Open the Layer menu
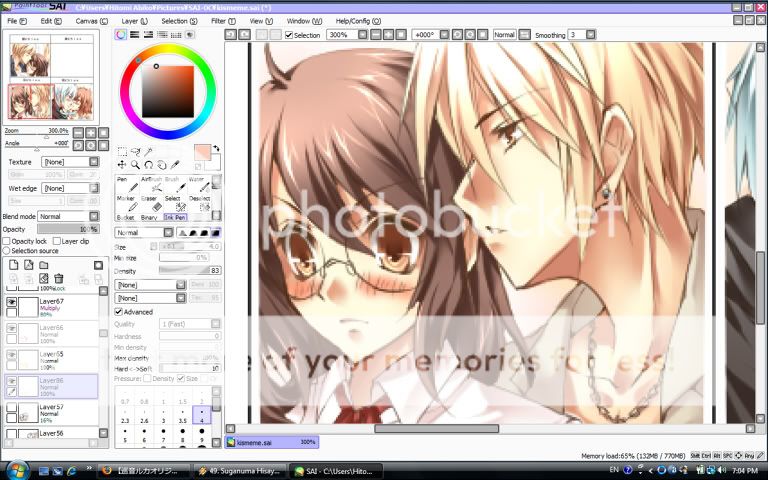The image size is (768, 480). 134,21
